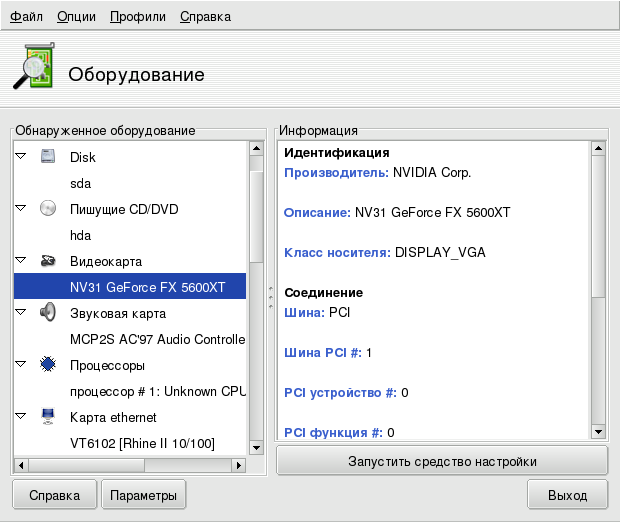Click Запустить средство настройки button

tap(442, 461)
